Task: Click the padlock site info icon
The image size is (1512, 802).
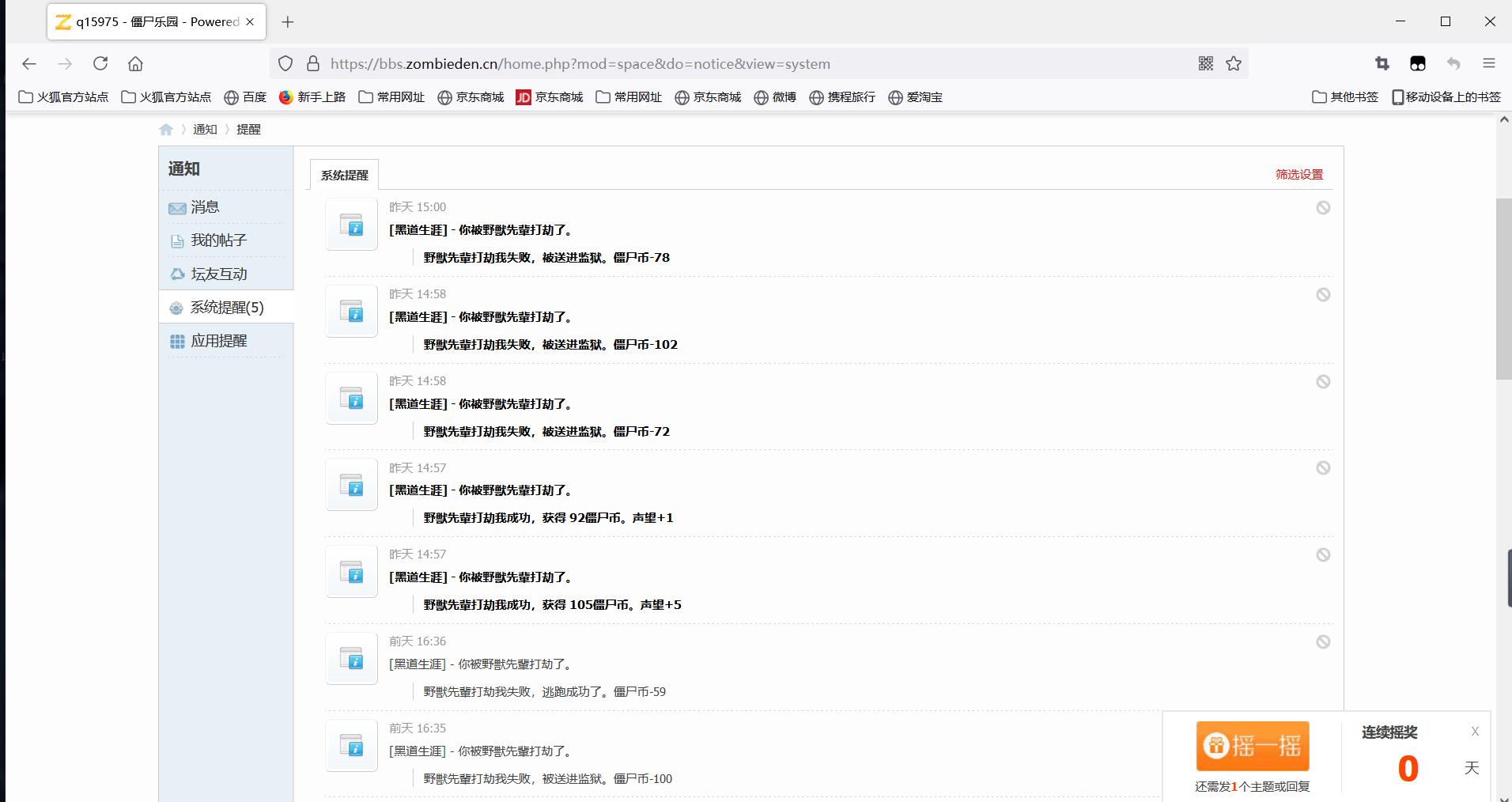Action: pos(313,63)
